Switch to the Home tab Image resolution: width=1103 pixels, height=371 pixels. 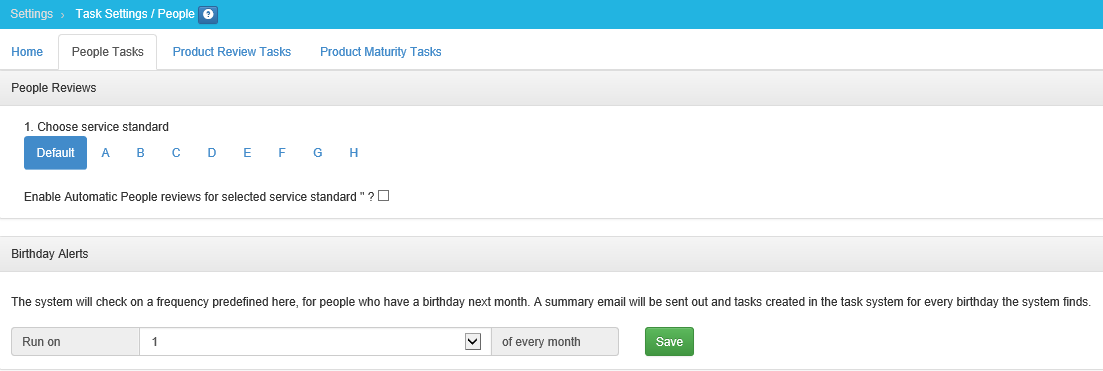pos(27,52)
